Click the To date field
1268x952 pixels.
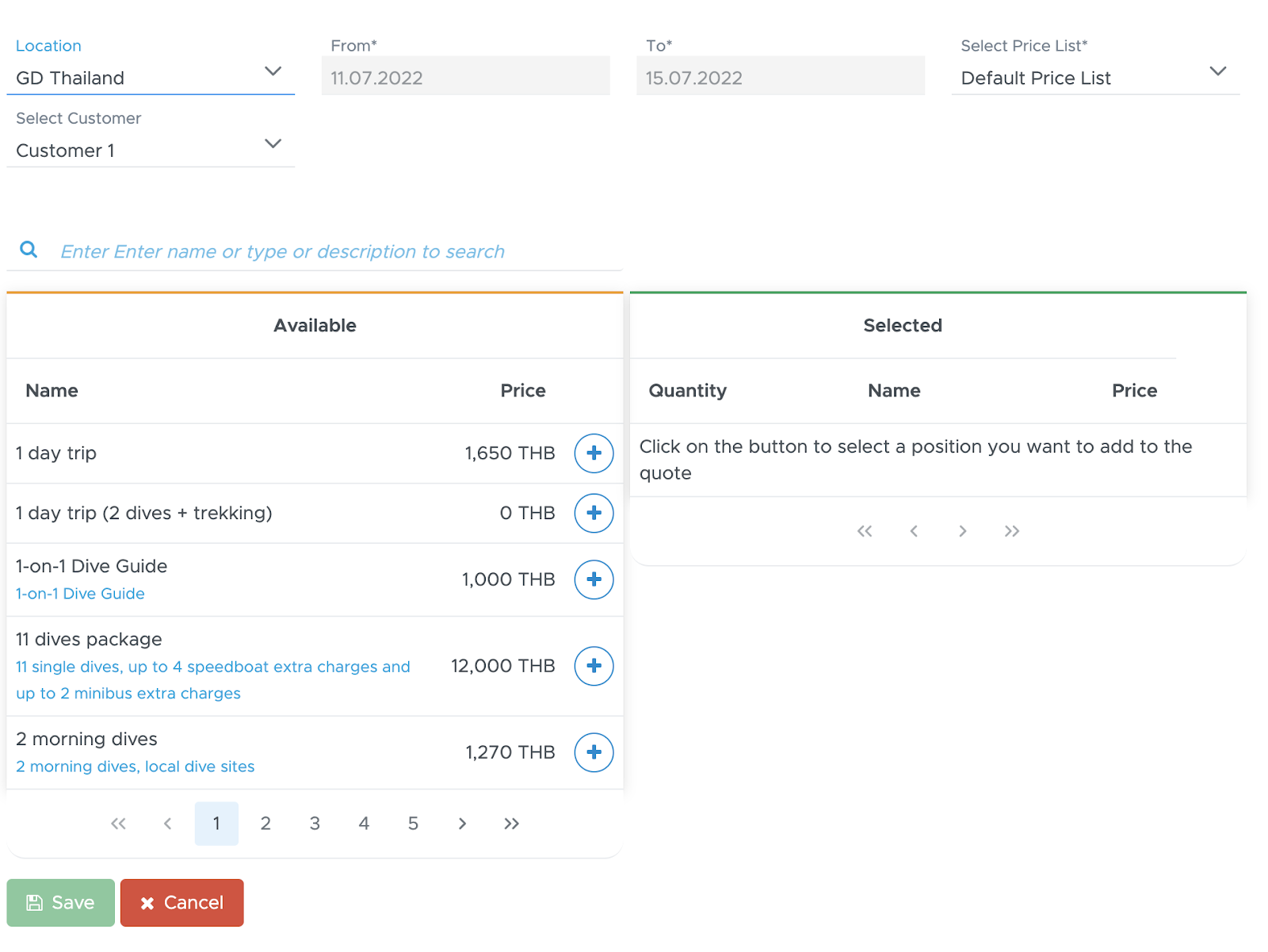pos(781,76)
